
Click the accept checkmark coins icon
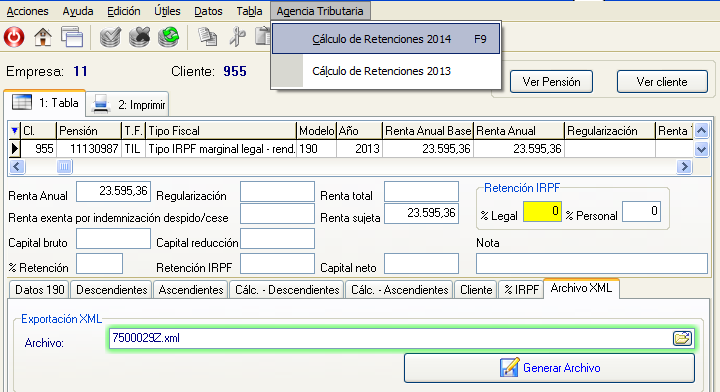coord(110,37)
